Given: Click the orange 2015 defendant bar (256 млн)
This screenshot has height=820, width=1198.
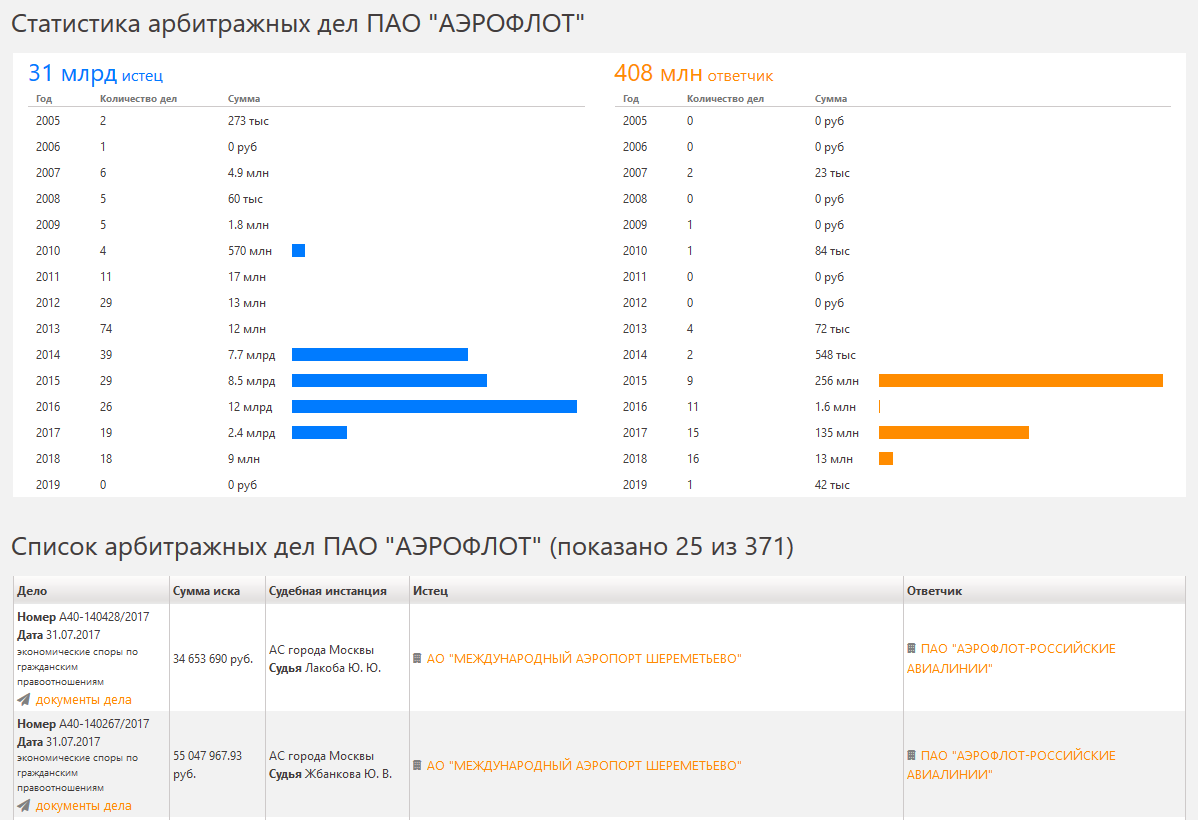Looking at the screenshot, I should [1021, 381].
